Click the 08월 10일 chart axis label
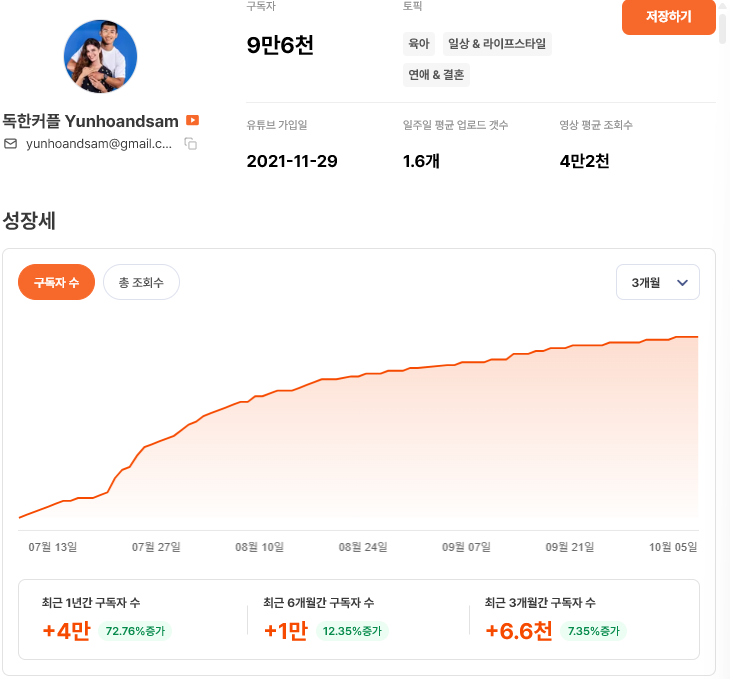This screenshot has height=679, width=730. tap(259, 547)
